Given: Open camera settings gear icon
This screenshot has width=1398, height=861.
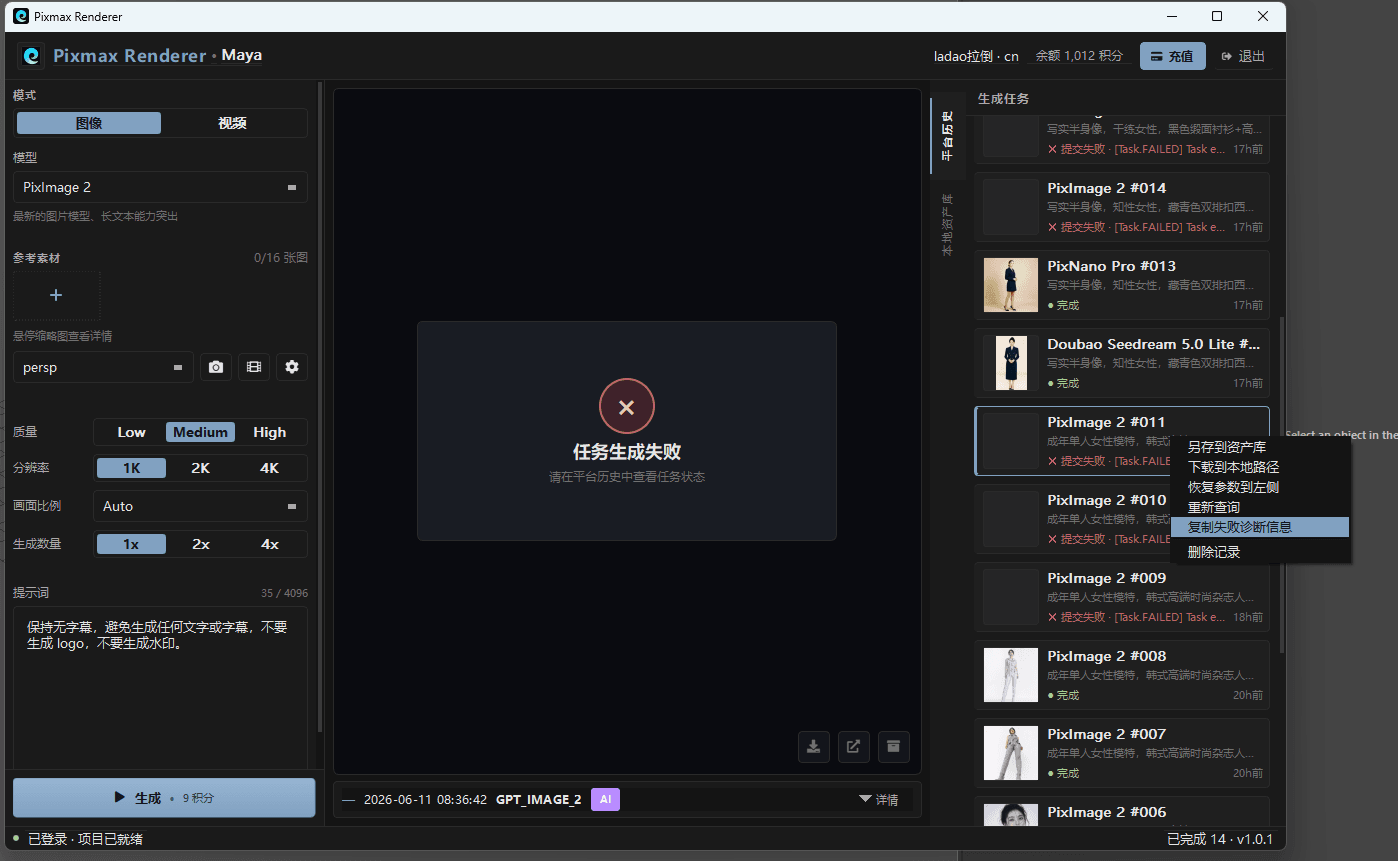Looking at the screenshot, I should click(x=292, y=367).
